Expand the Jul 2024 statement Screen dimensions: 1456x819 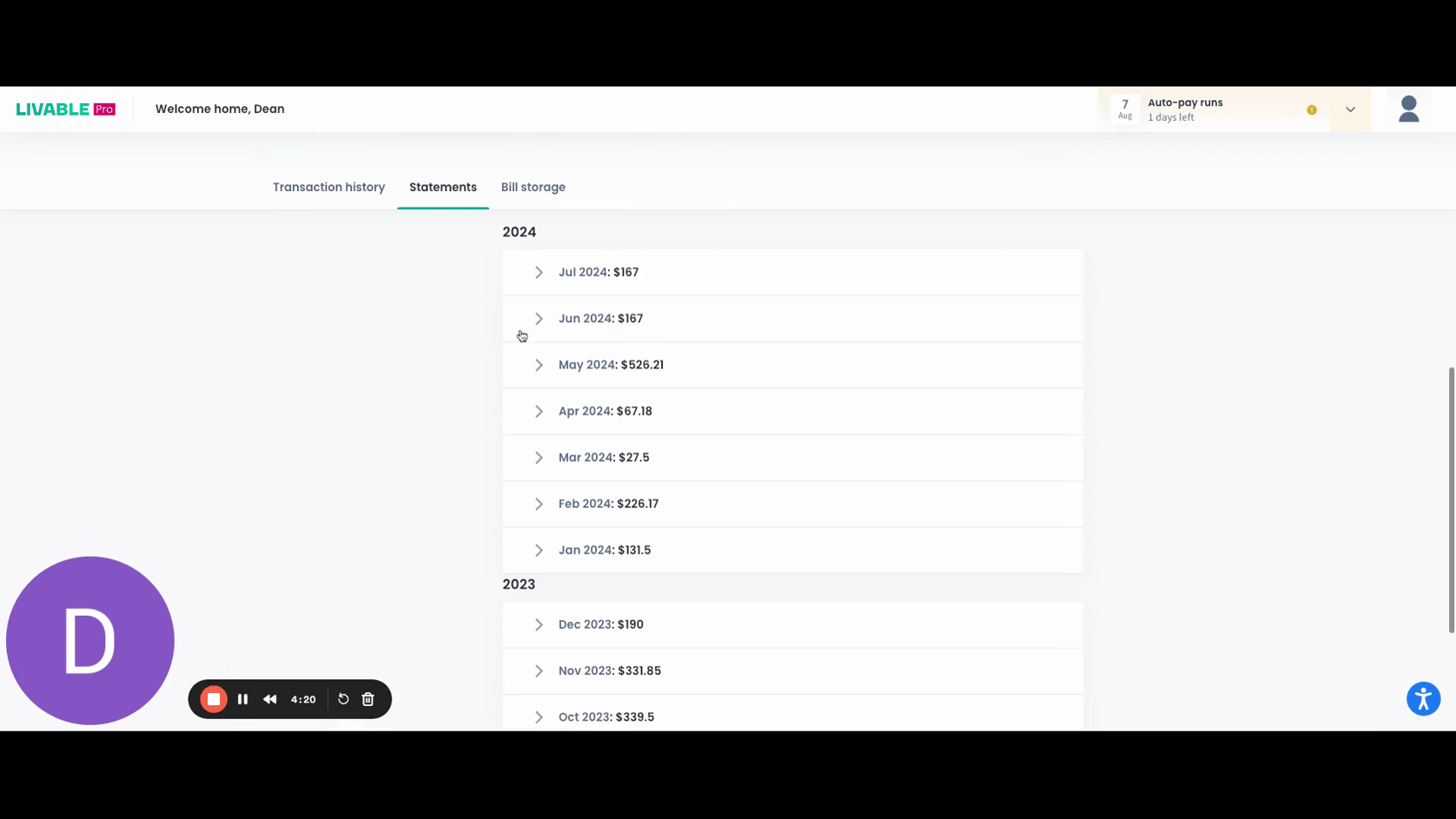pos(539,273)
